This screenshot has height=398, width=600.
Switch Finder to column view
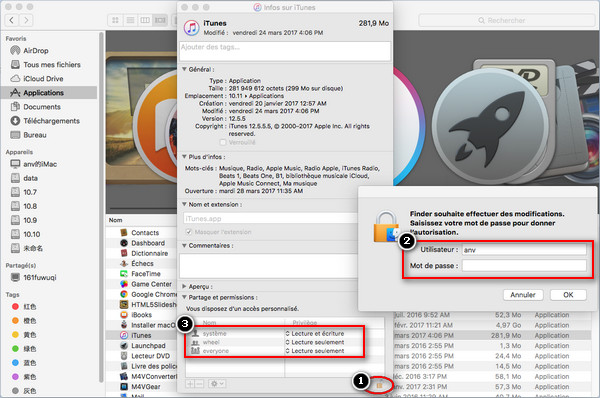coord(145,20)
